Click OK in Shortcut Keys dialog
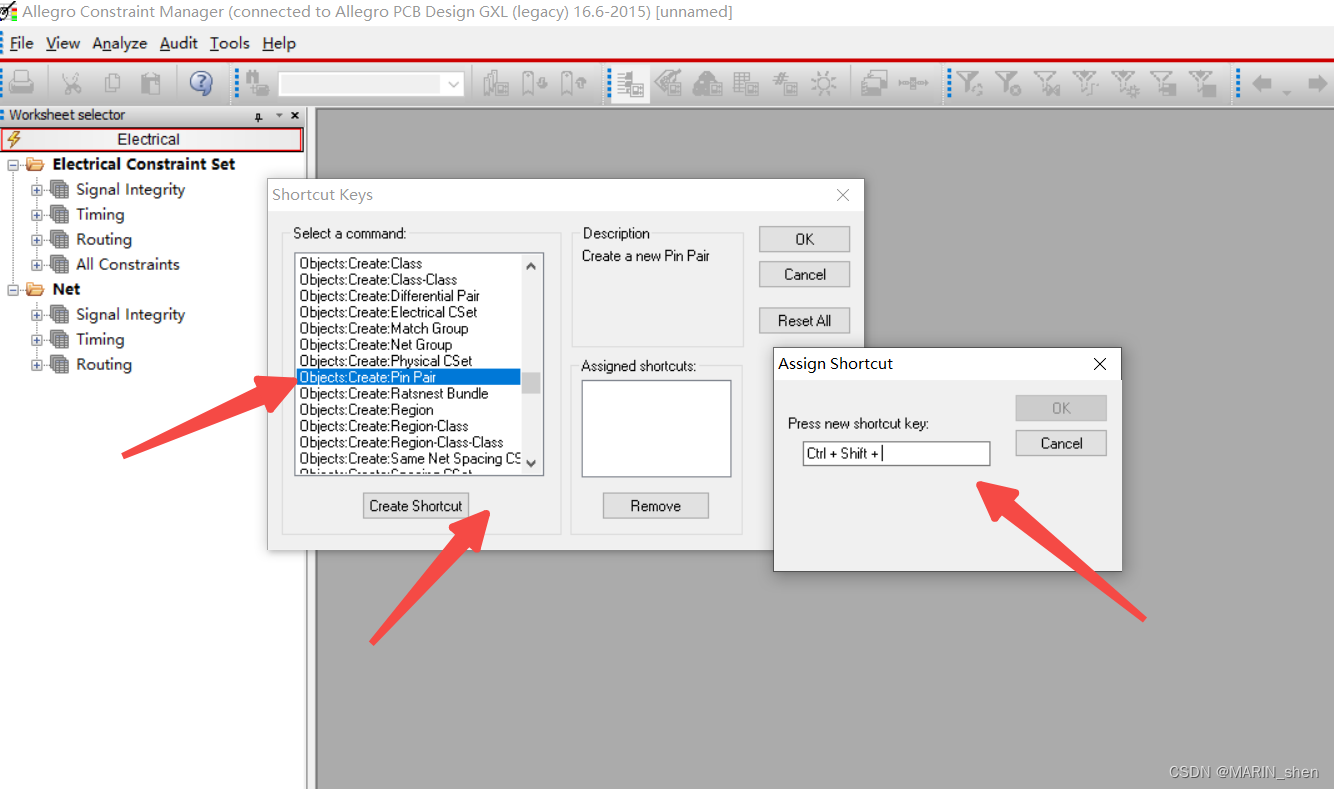1334x789 pixels. (x=805, y=239)
